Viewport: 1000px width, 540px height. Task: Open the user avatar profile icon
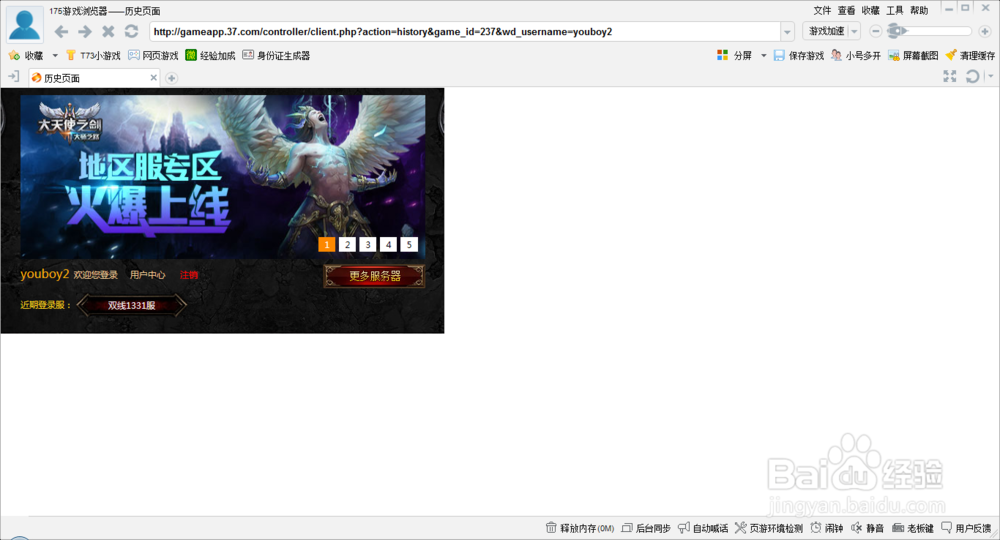pos(25,26)
